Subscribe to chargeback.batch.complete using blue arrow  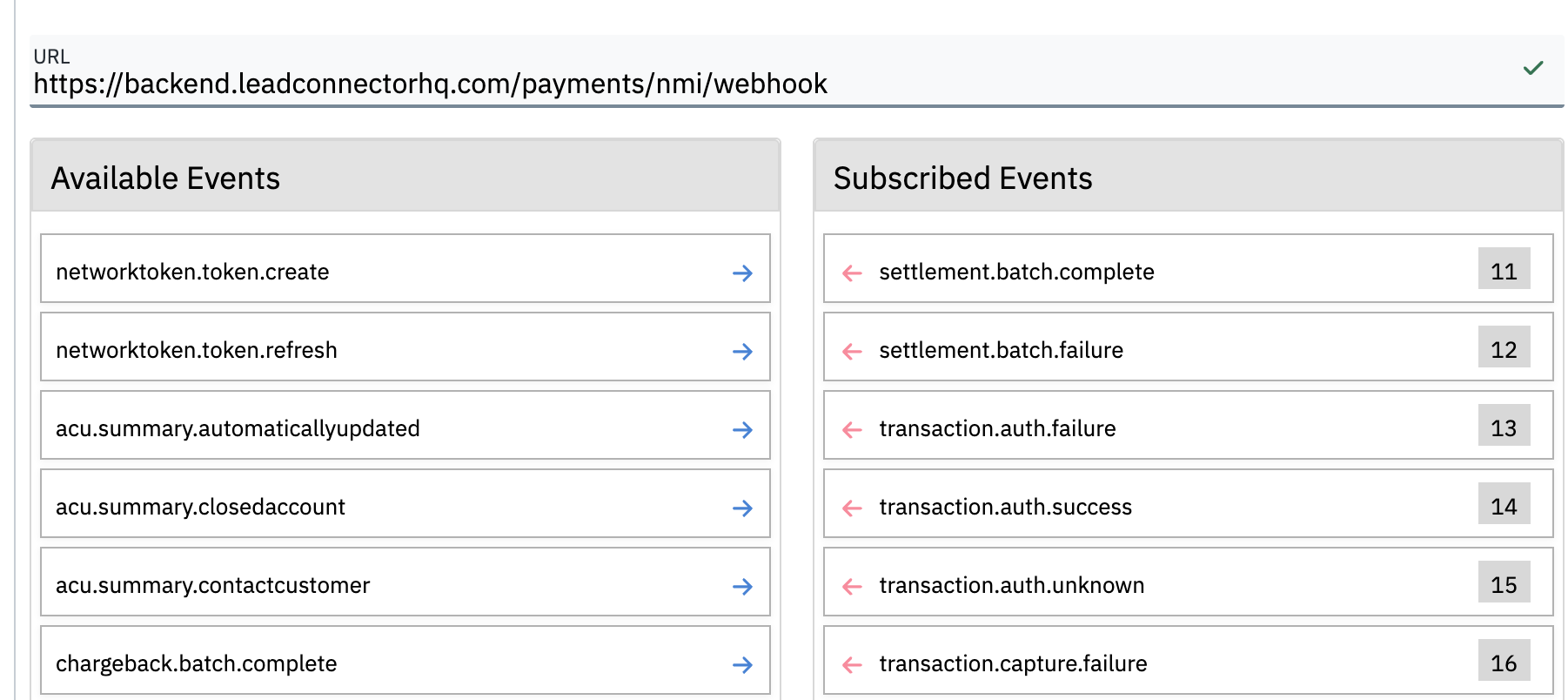[742, 665]
